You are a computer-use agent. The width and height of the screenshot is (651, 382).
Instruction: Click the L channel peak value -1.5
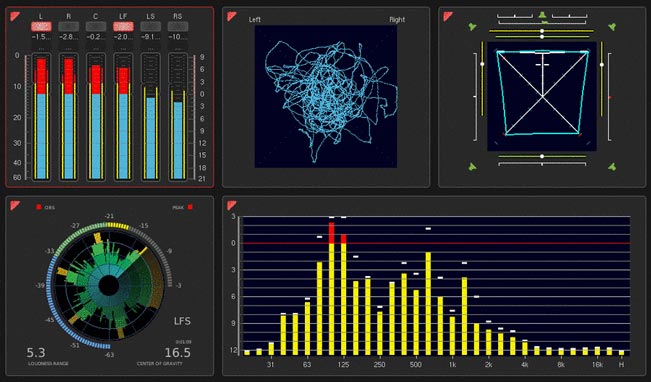point(41,37)
